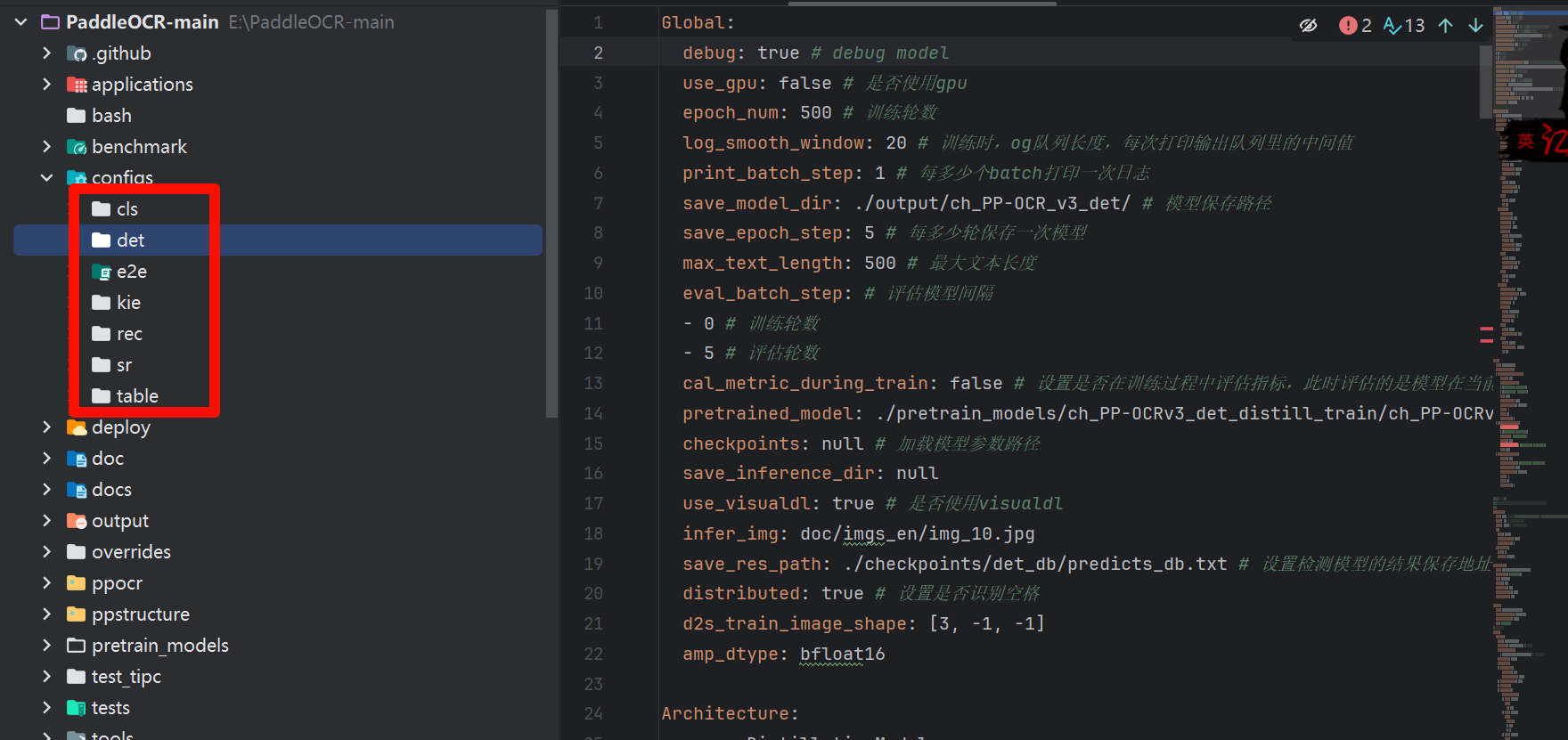Click the benchmark folder icon
The height and width of the screenshot is (740, 1568).
[77, 147]
